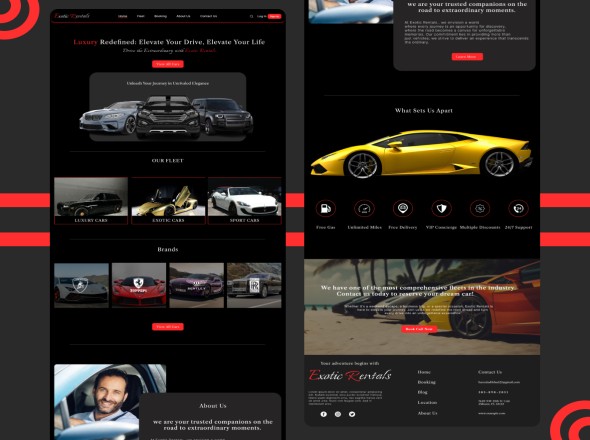Open the Ferrari brand thumbnail
Image resolution: width=590 pixels, height=440 pixels.
pyautogui.click(x=139, y=285)
